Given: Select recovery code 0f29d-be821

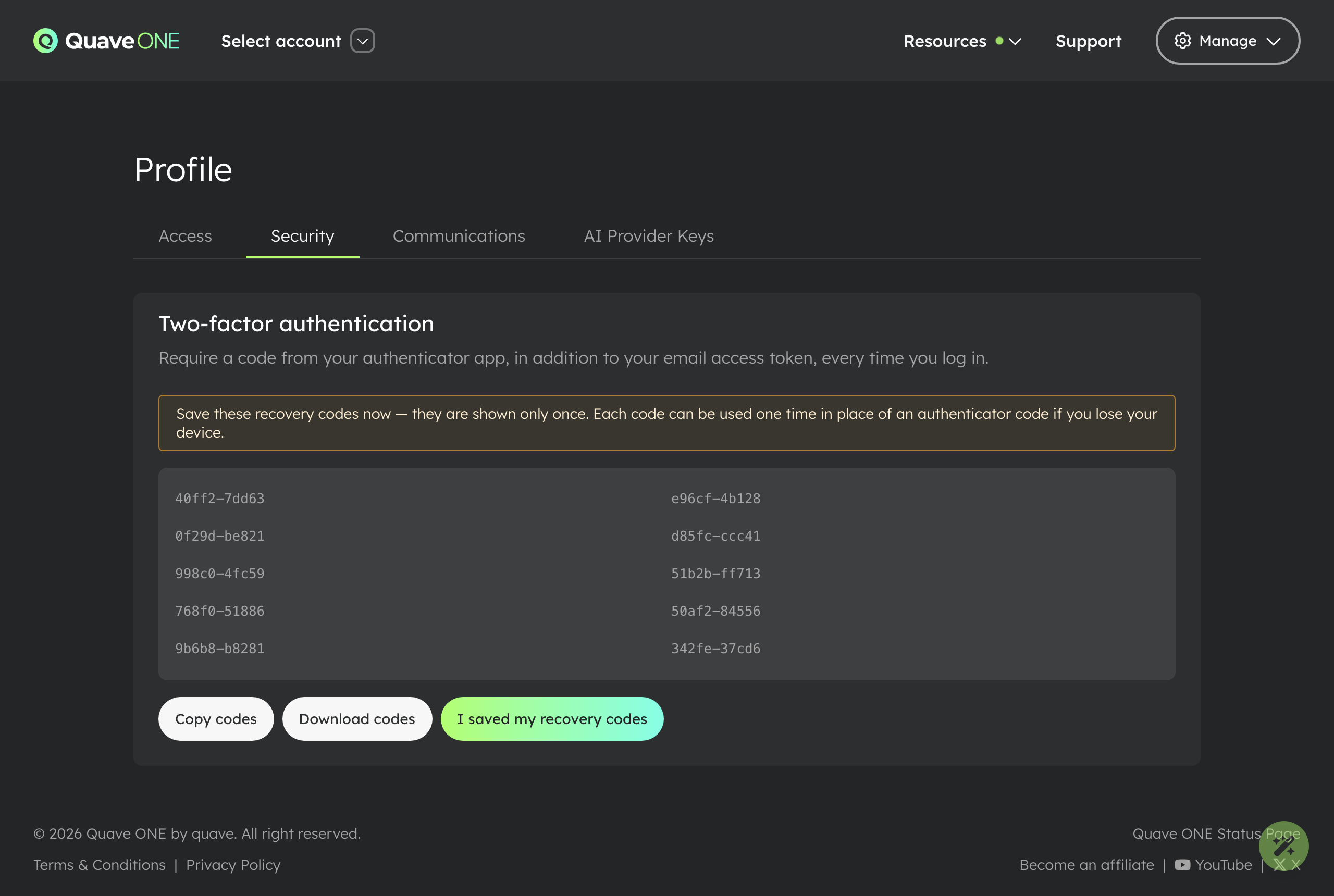Looking at the screenshot, I should pos(219,536).
